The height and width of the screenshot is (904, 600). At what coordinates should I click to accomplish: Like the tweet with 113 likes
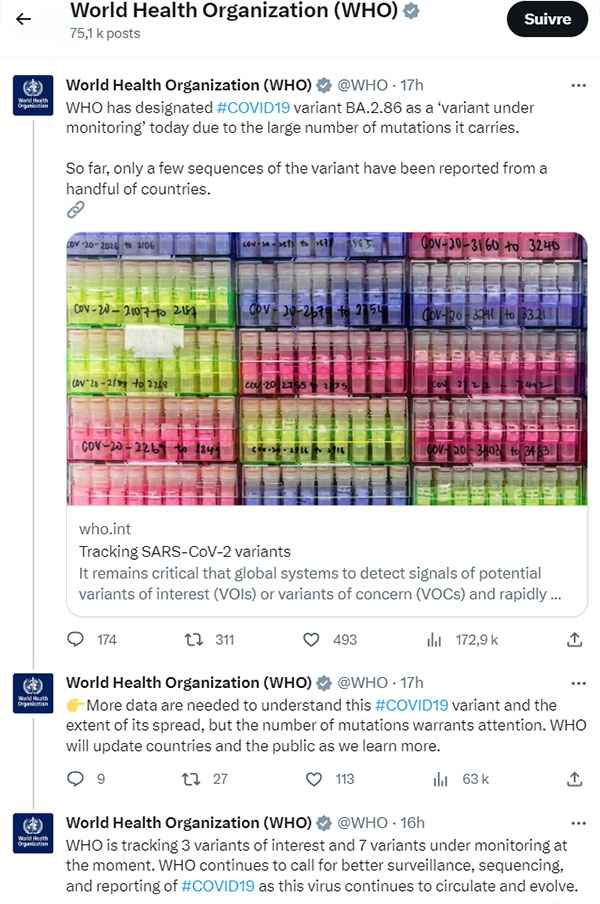tap(314, 779)
